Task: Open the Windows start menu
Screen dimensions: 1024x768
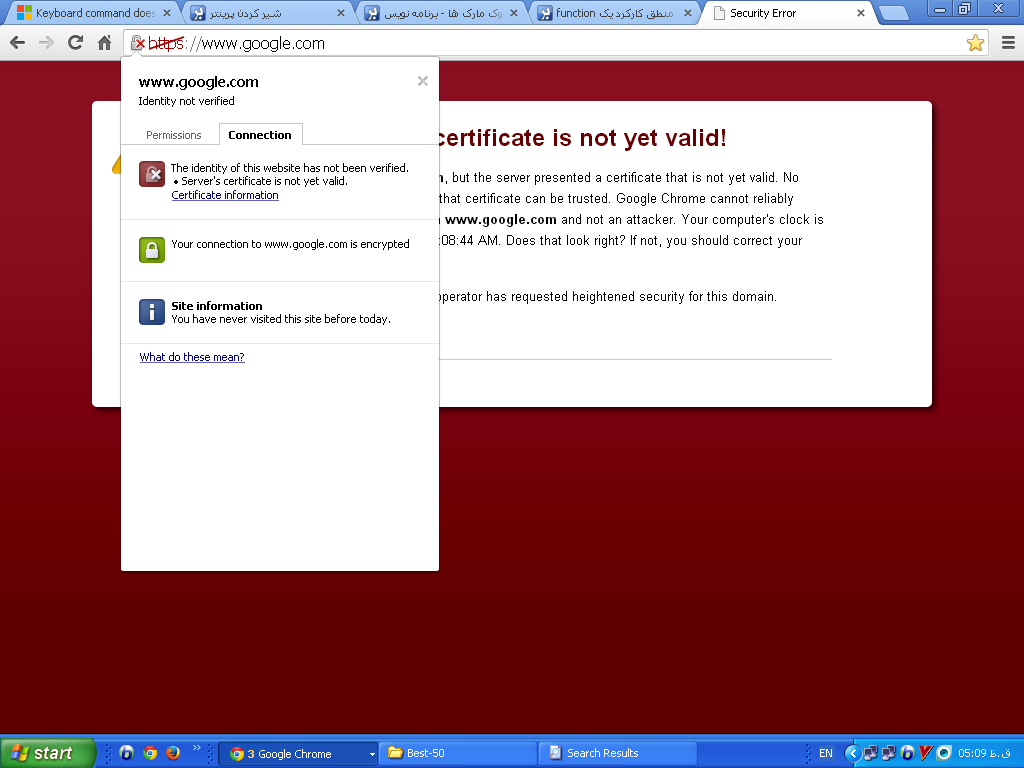Action: coord(47,753)
